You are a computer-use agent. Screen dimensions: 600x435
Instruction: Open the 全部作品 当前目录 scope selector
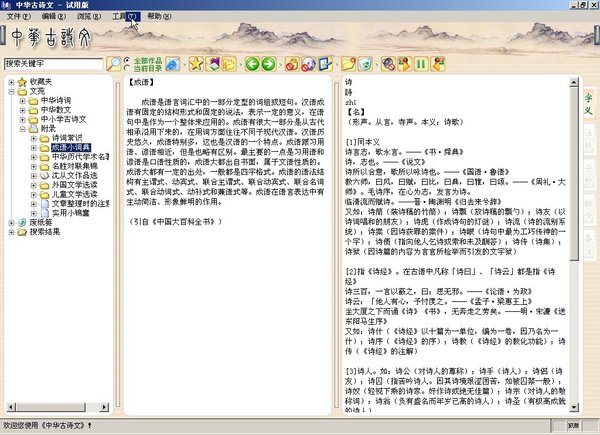pyautogui.click(x=150, y=65)
